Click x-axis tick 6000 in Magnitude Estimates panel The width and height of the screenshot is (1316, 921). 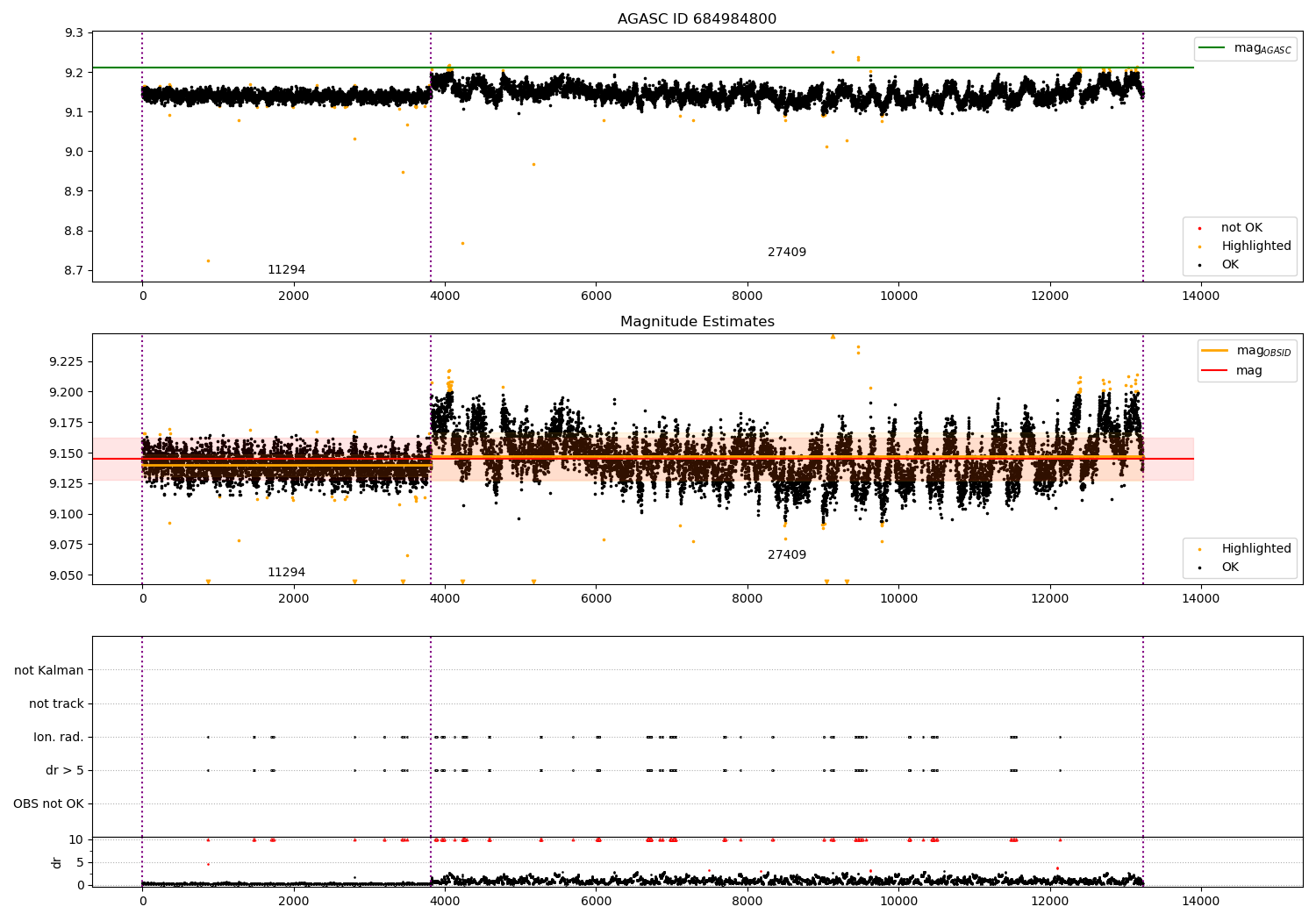tap(596, 599)
